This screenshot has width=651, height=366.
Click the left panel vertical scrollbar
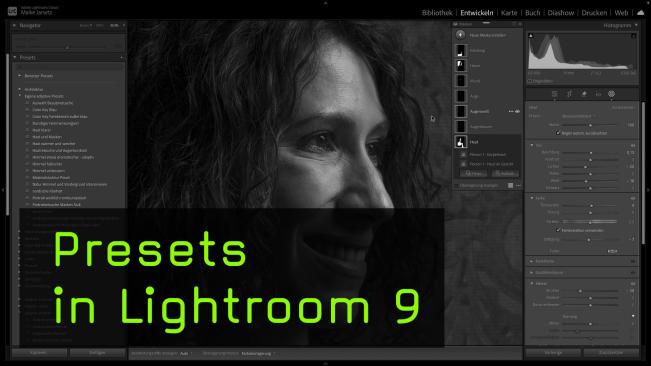7,135
